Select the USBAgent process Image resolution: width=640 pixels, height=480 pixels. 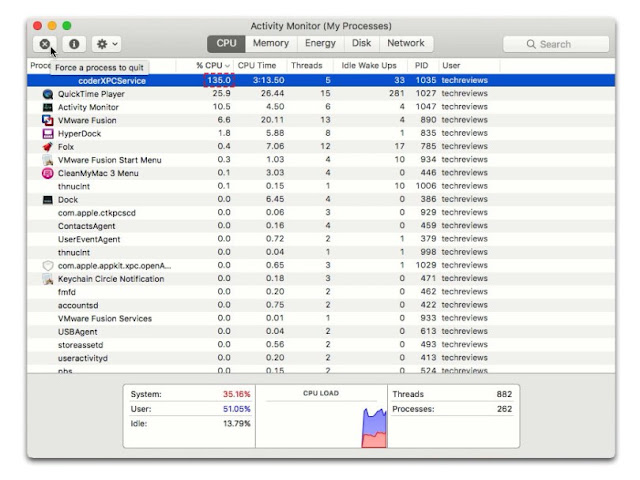pos(78,332)
